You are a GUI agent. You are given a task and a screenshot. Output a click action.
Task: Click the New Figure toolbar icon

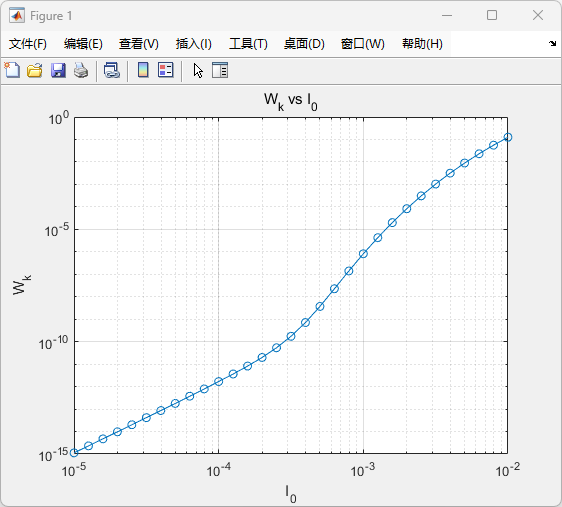pos(12,70)
